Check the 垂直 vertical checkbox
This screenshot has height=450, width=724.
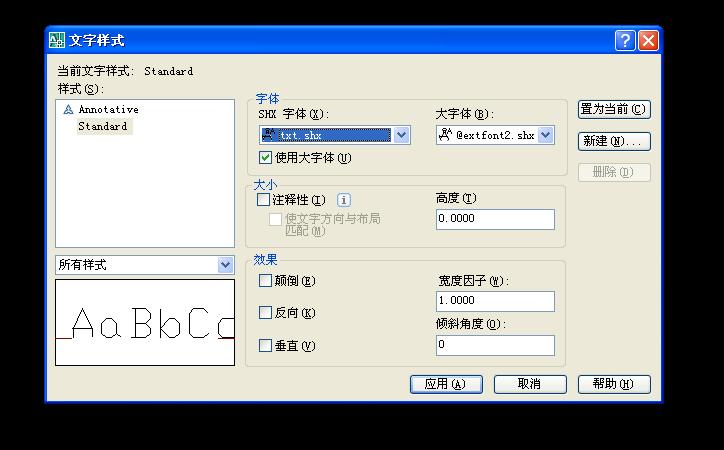click(266, 346)
